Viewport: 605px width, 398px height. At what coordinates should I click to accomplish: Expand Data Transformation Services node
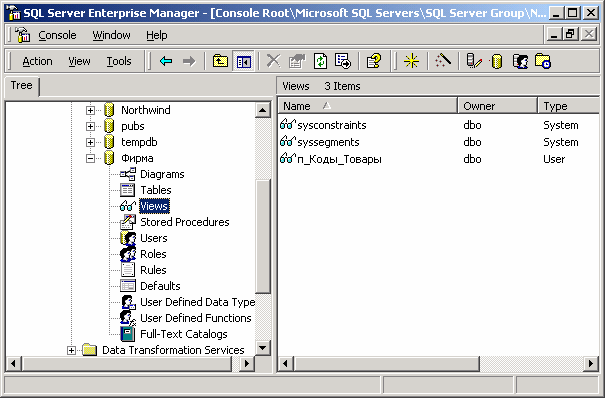(x=71, y=350)
